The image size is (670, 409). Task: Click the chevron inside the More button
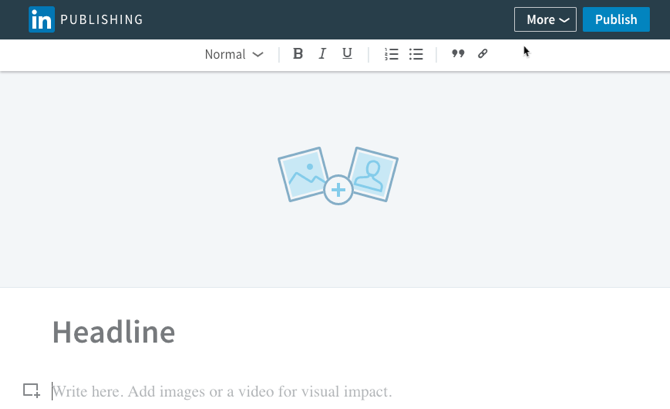click(565, 21)
